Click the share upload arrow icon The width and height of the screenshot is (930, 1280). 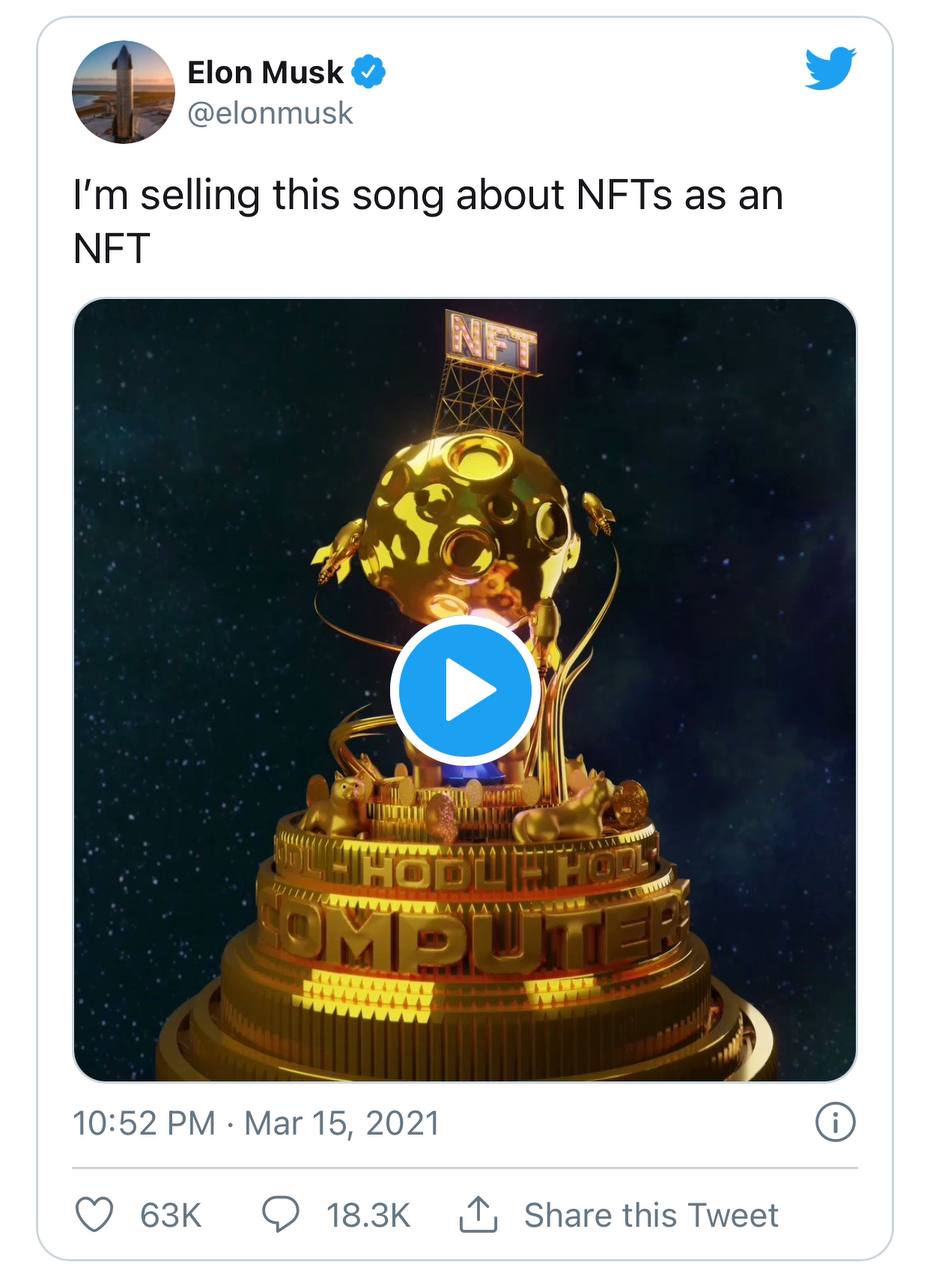pyautogui.click(x=478, y=1215)
